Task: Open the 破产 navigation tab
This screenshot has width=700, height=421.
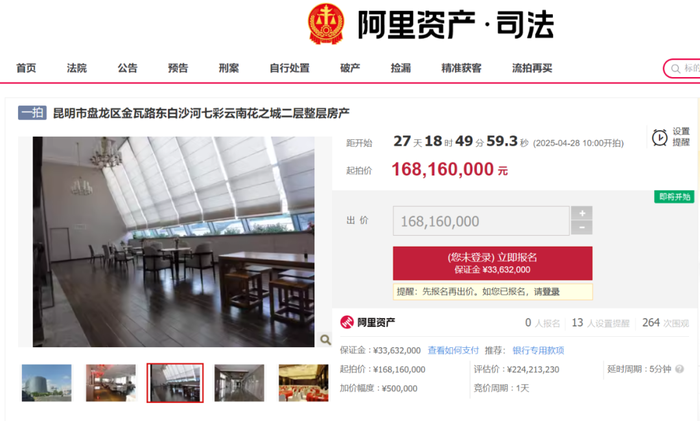Action: point(350,68)
